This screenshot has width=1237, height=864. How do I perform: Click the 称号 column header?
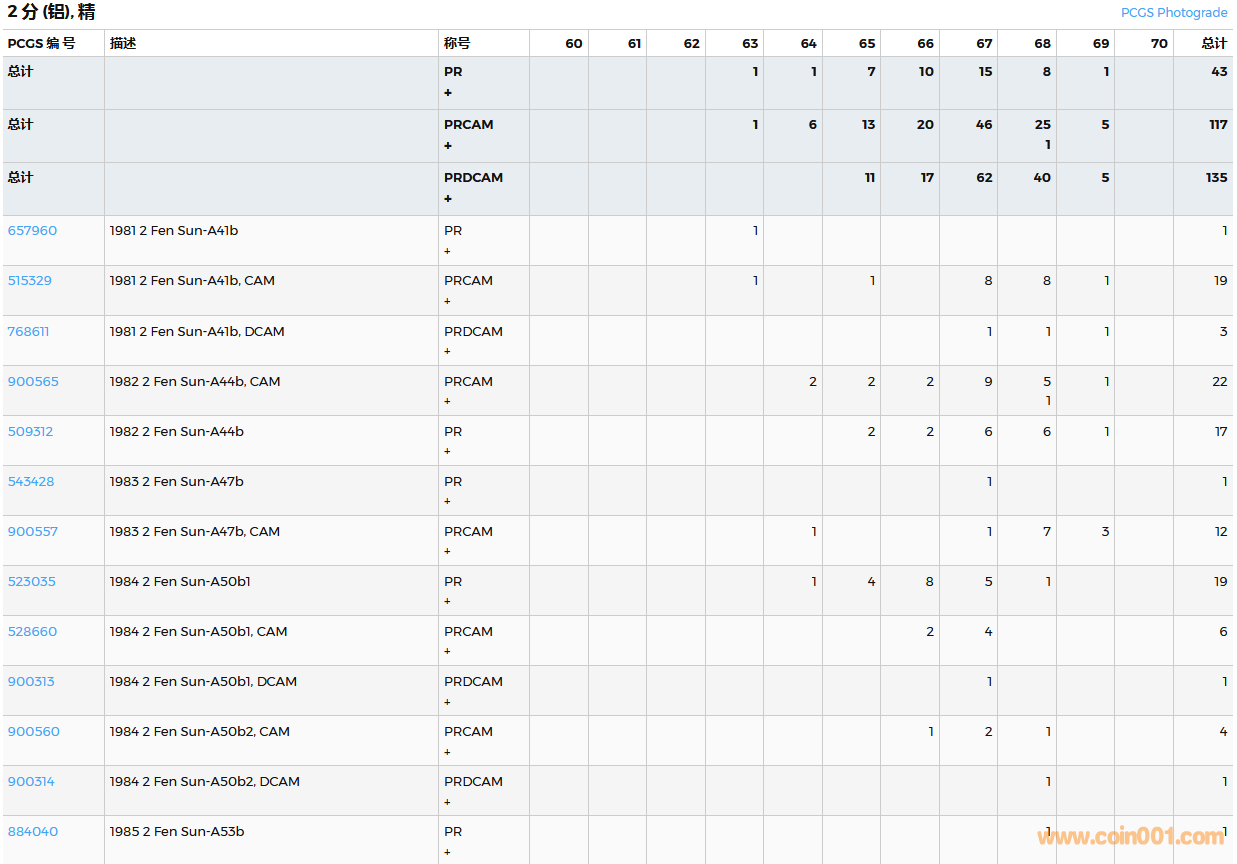click(x=457, y=44)
